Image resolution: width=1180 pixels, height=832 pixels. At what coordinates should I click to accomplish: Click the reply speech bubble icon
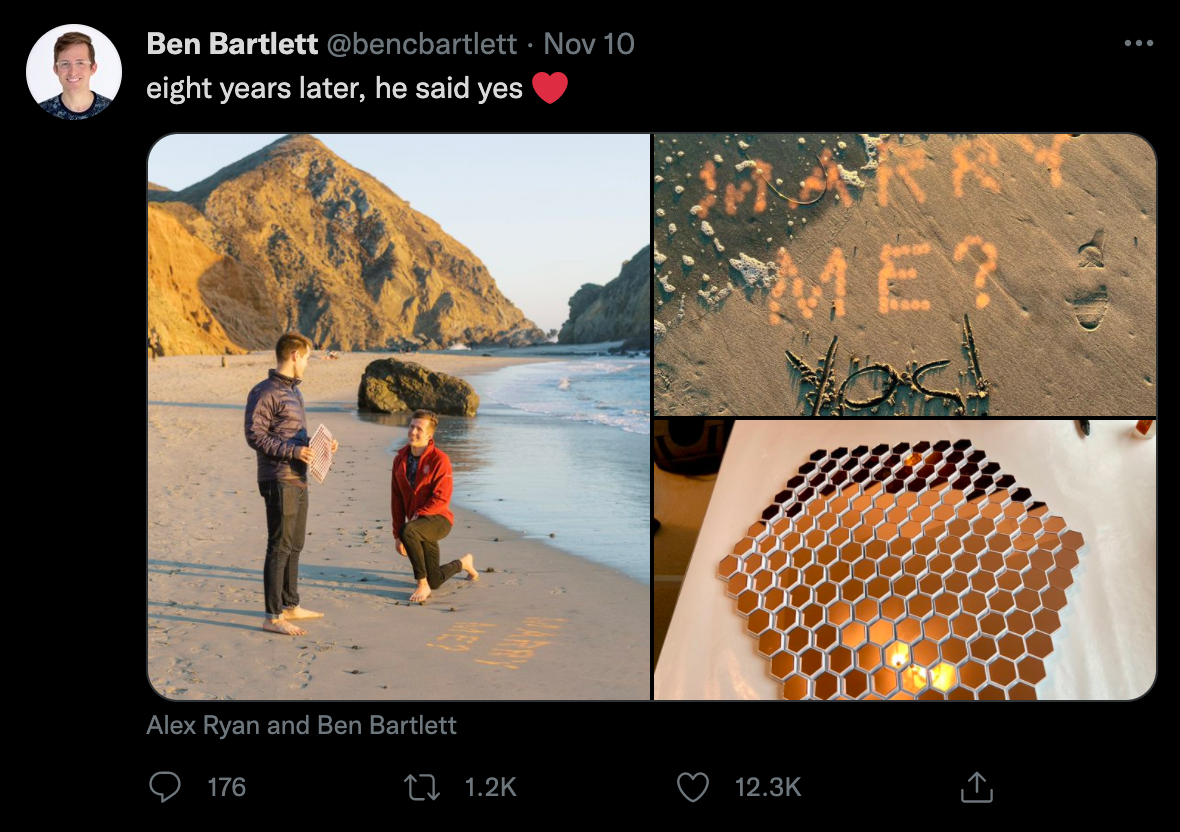click(x=164, y=787)
